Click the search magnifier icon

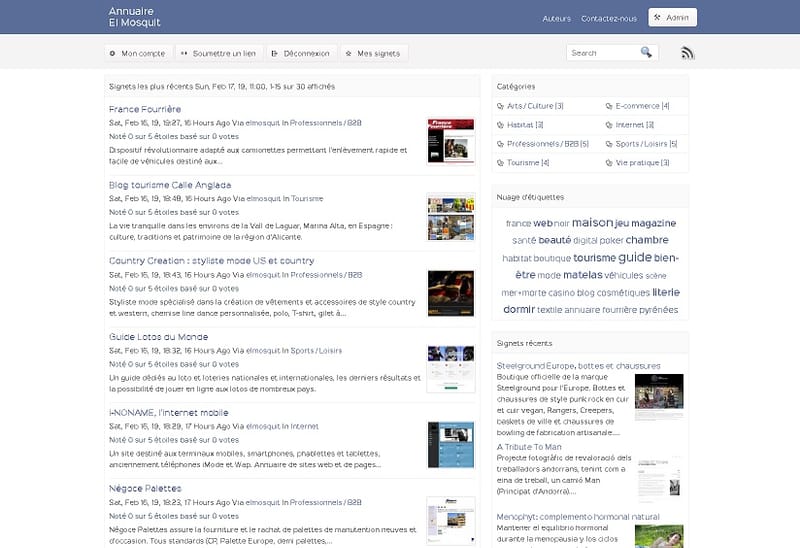(x=646, y=52)
